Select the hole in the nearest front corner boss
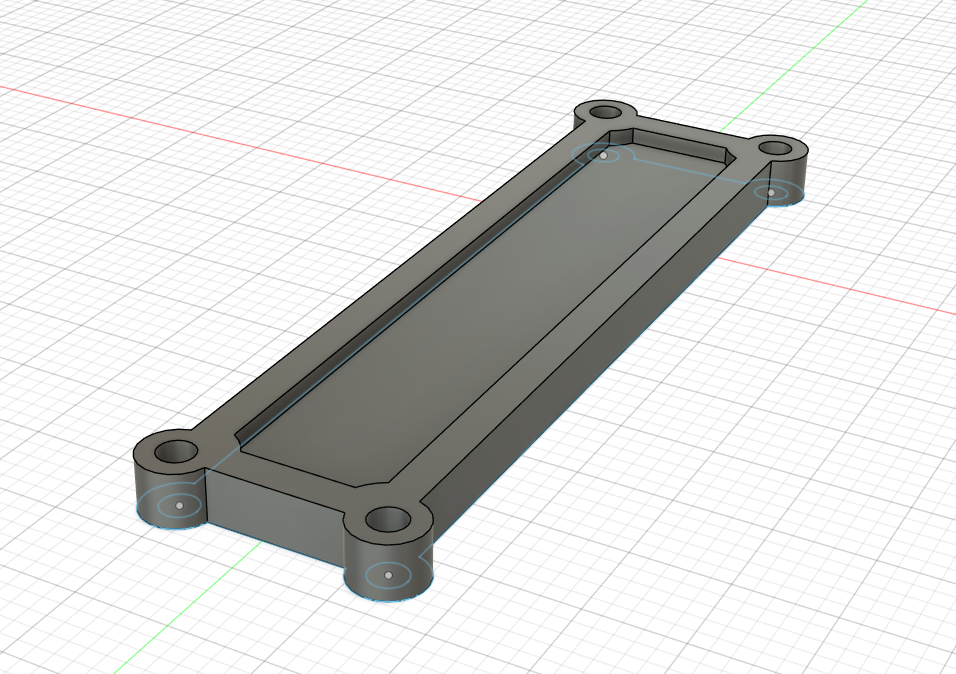956x674 pixels. click(388, 520)
